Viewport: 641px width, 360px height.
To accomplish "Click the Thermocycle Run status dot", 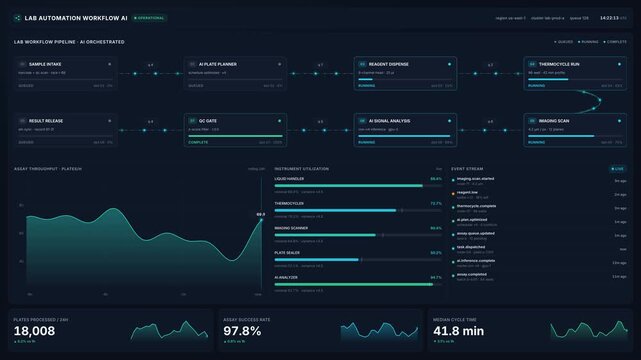I will [x=619, y=64].
